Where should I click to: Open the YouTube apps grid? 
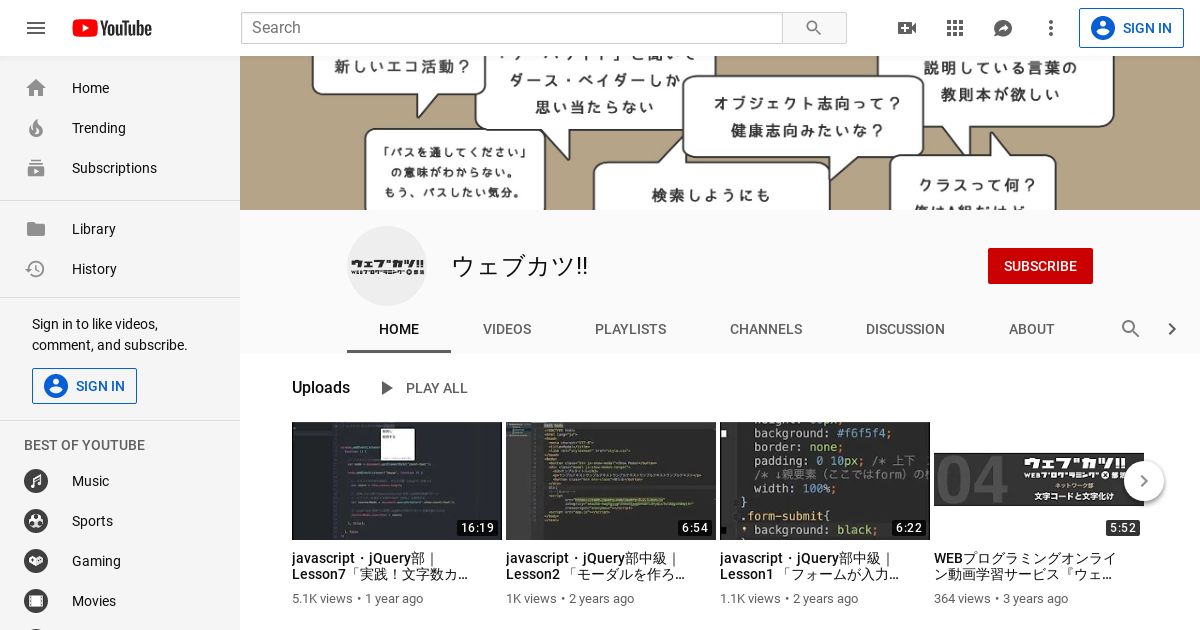click(x=955, y=28)
